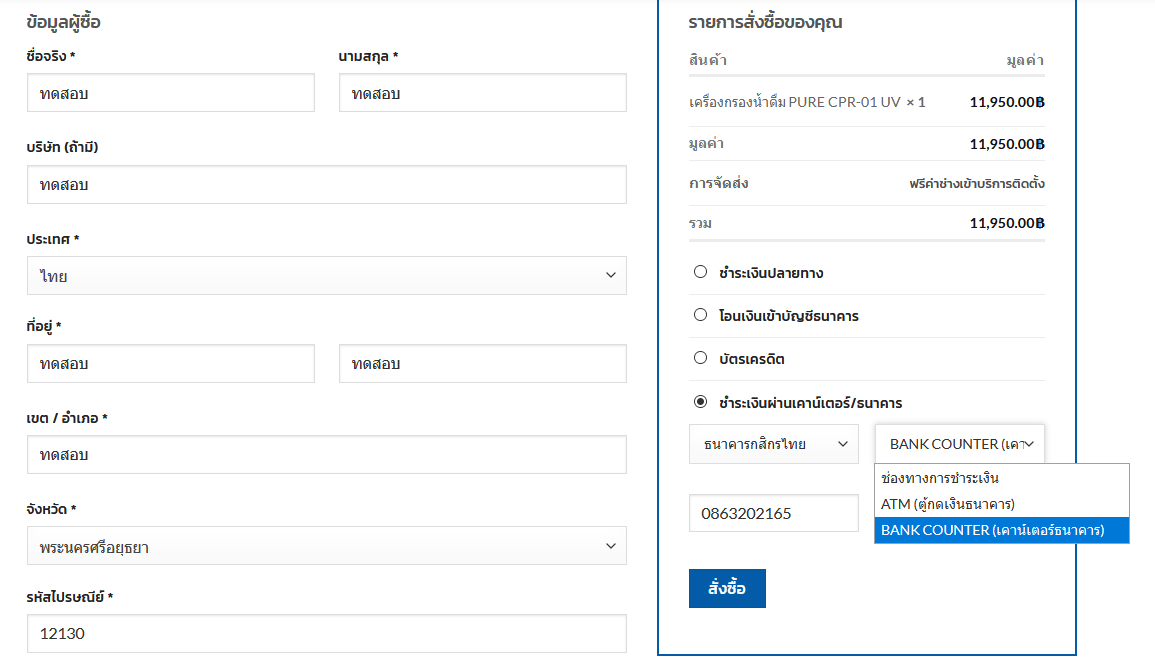Open the country dropdown showing ไทย
The image size is (1155, 661).
click(326, 276)
